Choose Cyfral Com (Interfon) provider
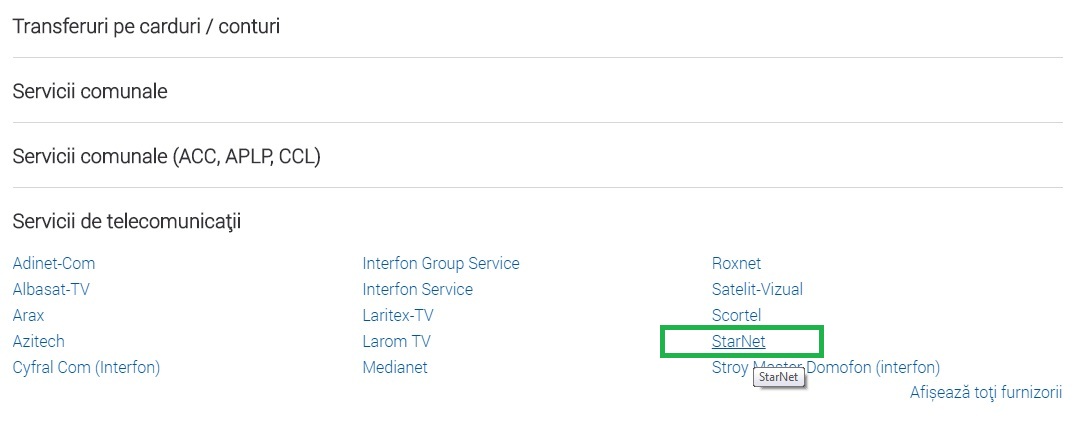 coord(86,368)
